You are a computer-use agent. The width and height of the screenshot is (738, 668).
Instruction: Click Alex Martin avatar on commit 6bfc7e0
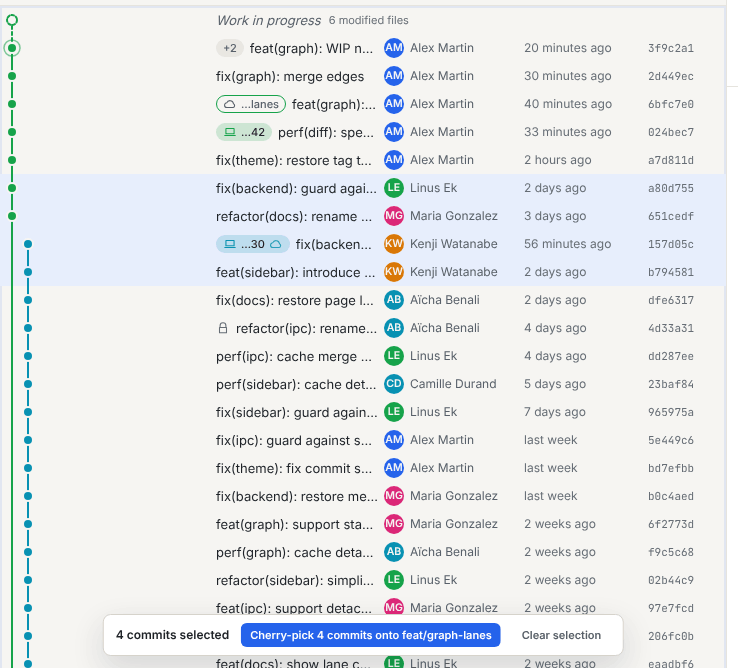pos(394,104)
